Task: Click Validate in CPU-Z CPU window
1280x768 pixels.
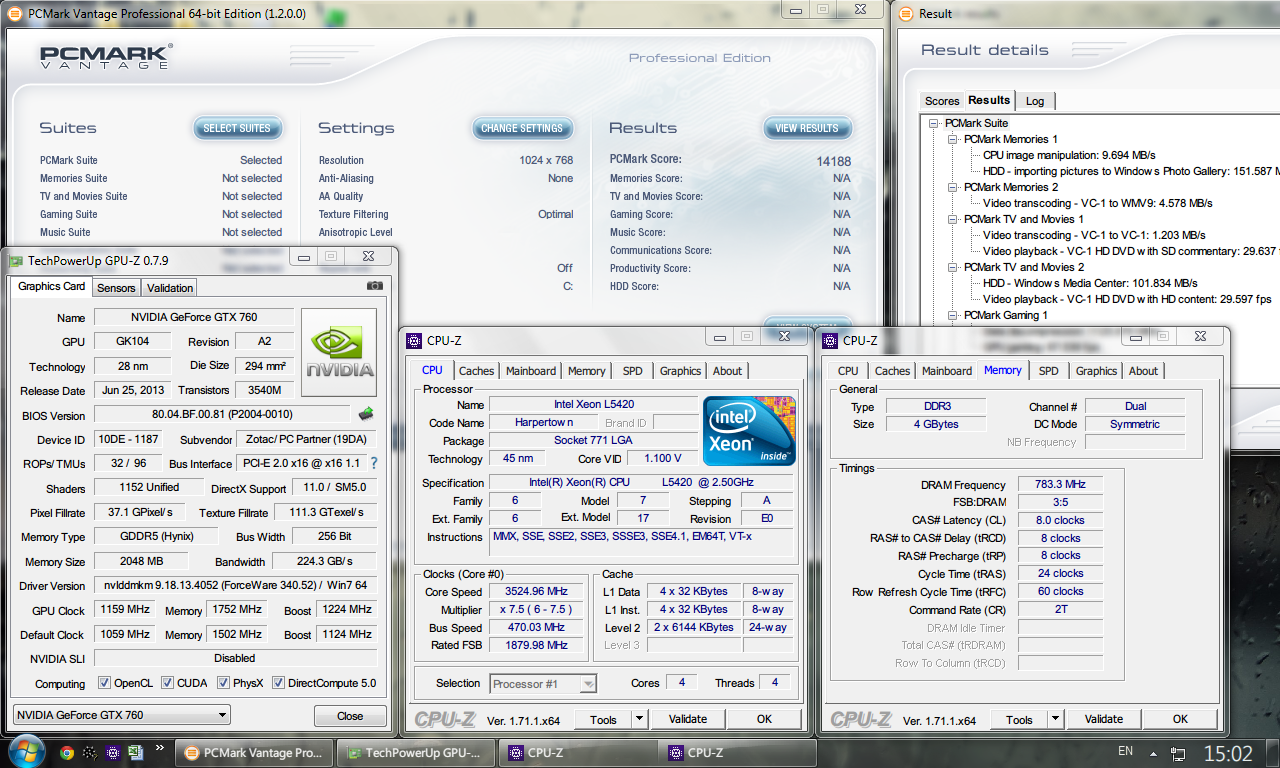Action: [x=688, y=719]
